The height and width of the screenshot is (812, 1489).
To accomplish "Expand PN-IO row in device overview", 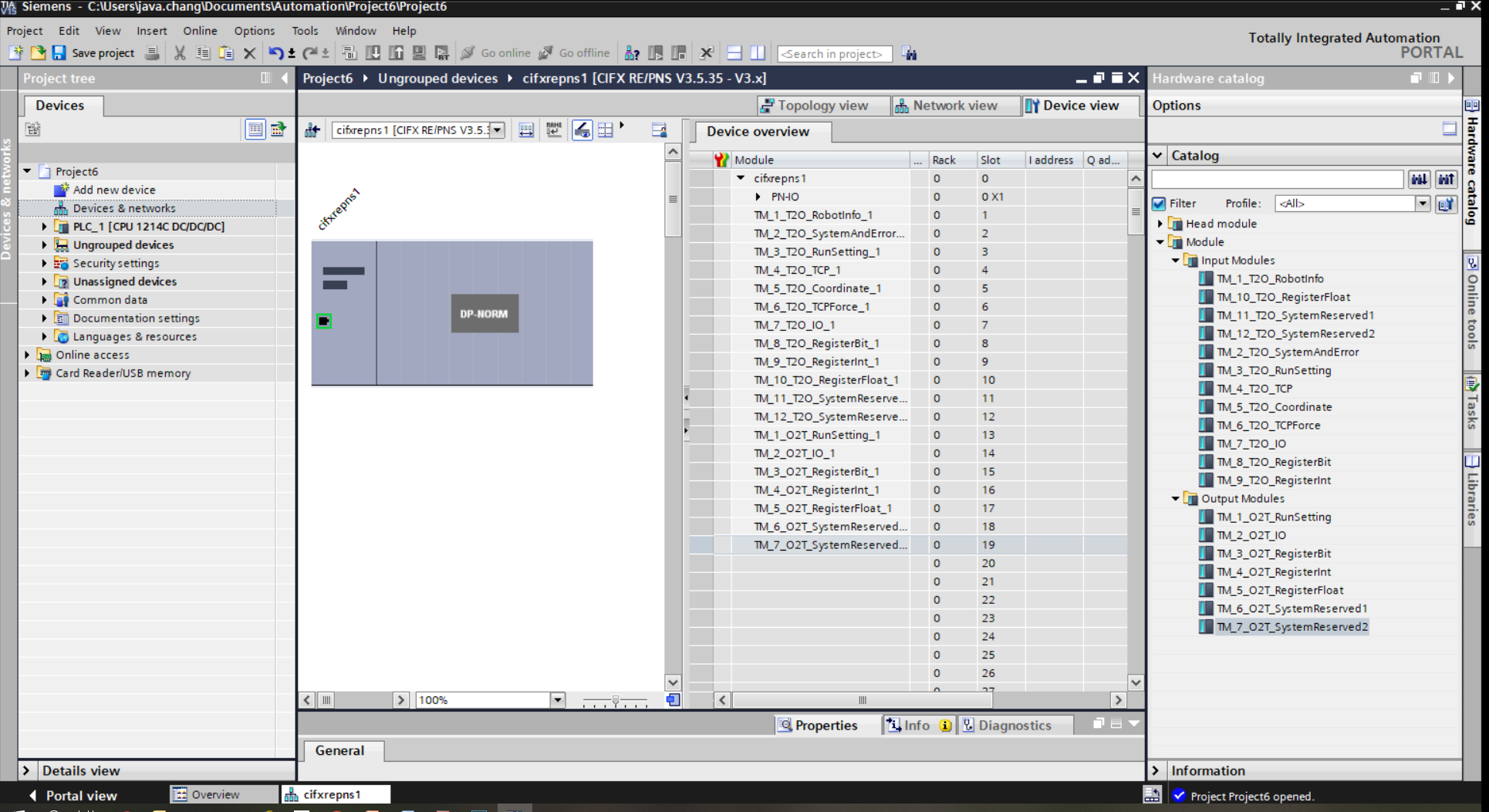I will pyautogui.click(x=758, y=197).
